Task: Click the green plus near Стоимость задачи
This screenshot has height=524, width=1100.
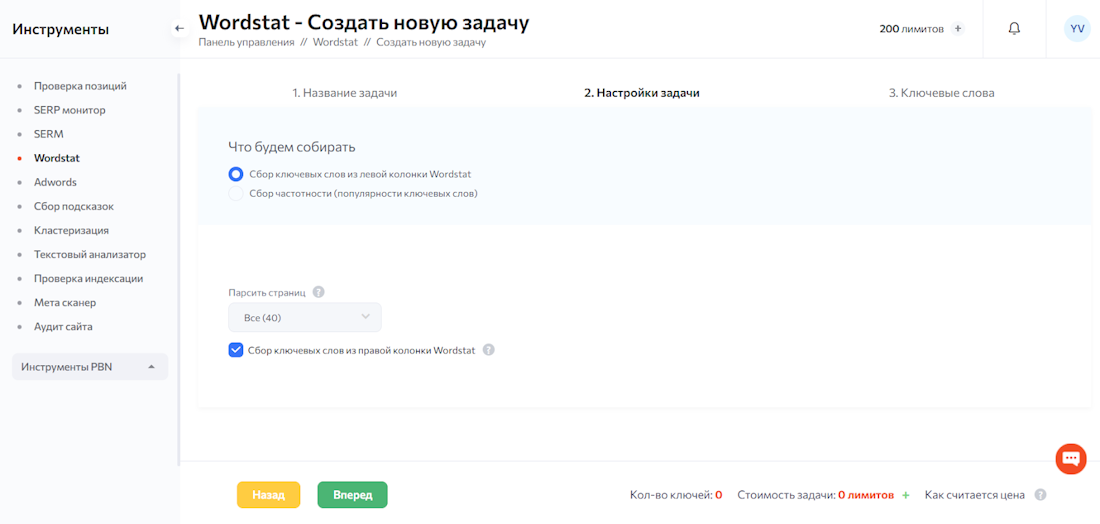Action: coord(906,495)
